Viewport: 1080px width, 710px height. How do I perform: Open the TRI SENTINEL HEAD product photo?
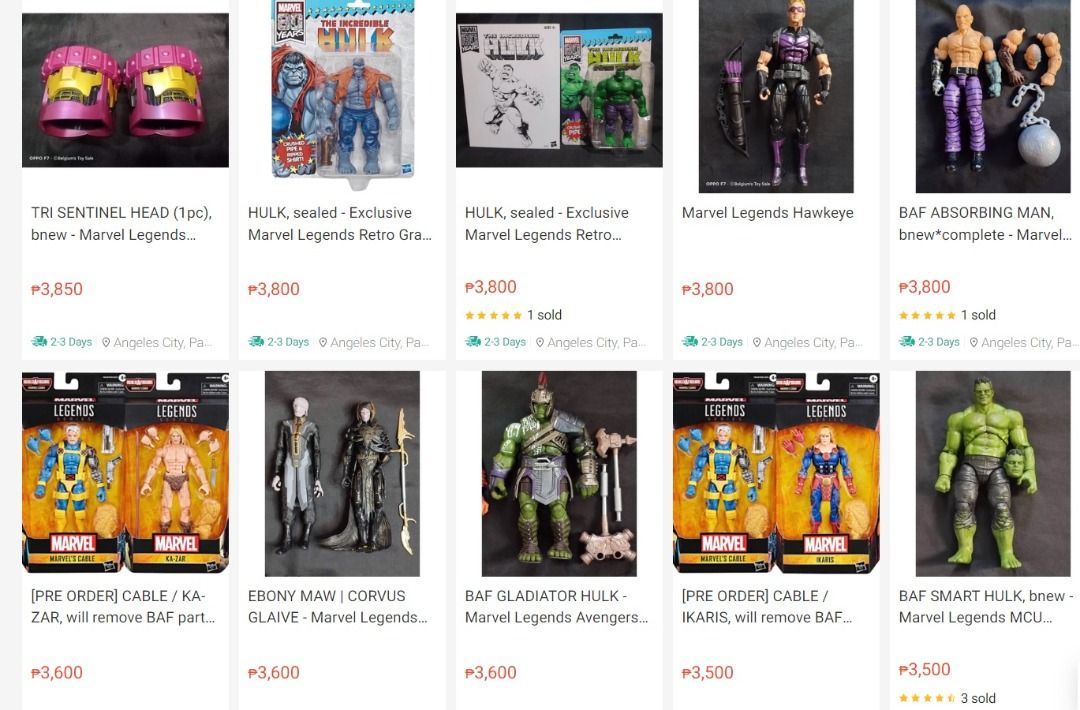[x=125, y=90]
